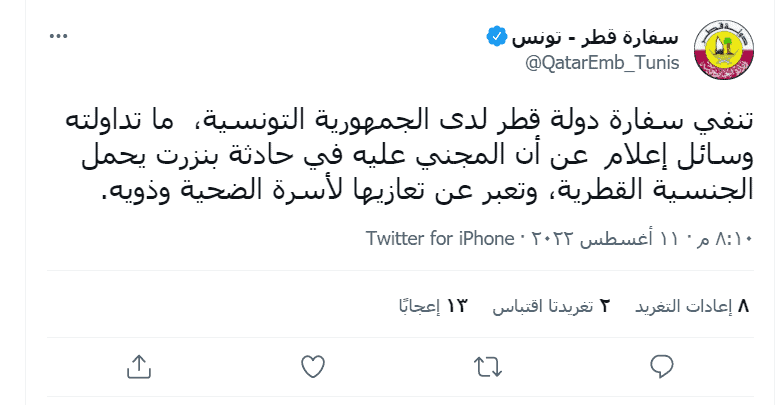Viewport: 778px width, 405px height.
Task: View the ٨ إعادات التغريد list
Action: coord(692,307)
